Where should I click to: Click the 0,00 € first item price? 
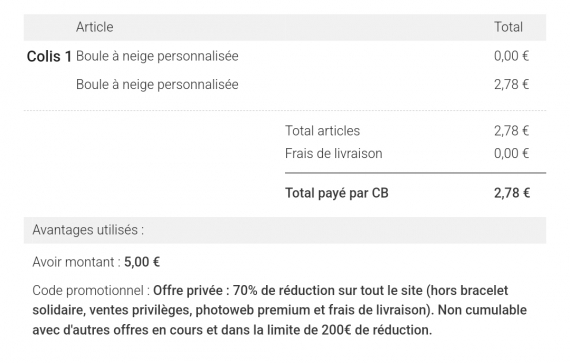[511, 56]
